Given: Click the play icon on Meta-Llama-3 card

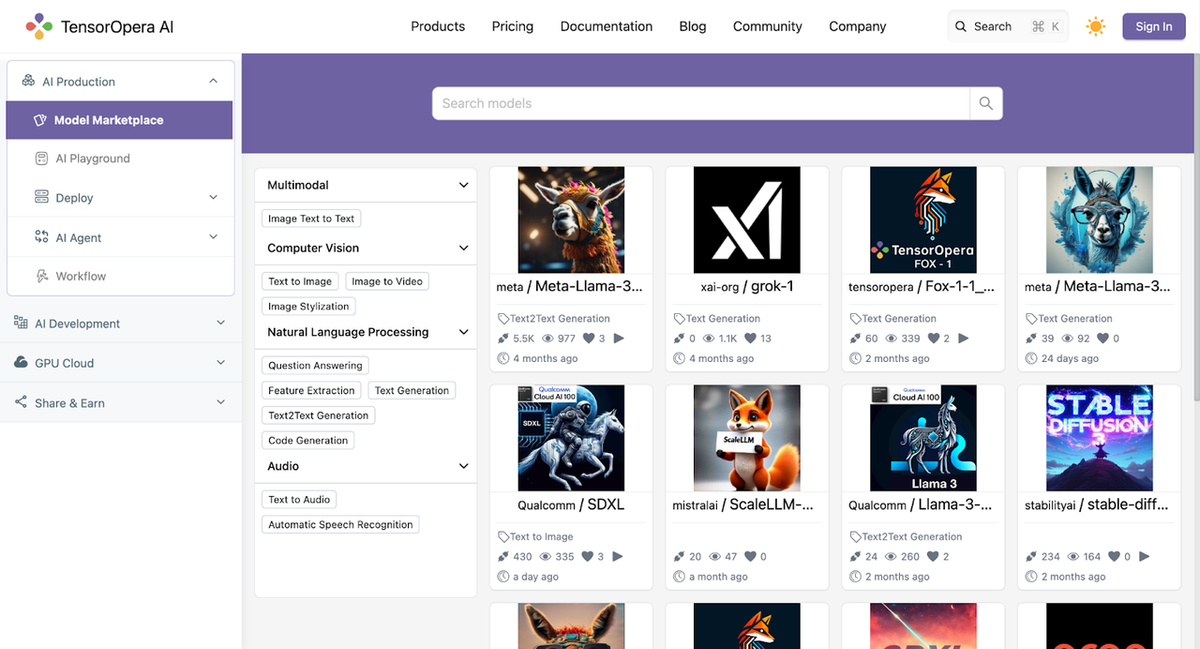Looking at the screenshot, I should click(x=619, y=338).
